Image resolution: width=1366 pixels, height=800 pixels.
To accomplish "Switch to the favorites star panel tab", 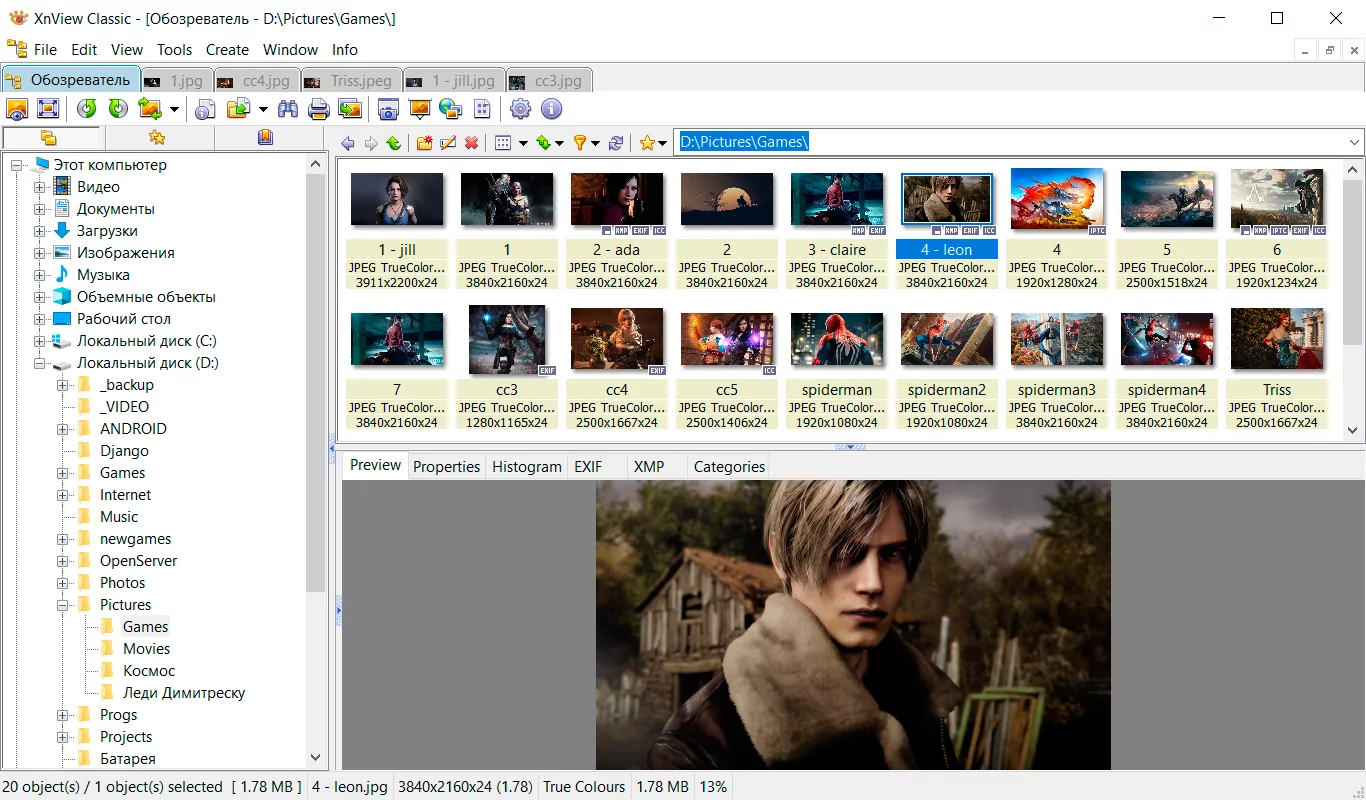I will click(x=157, y=138).
